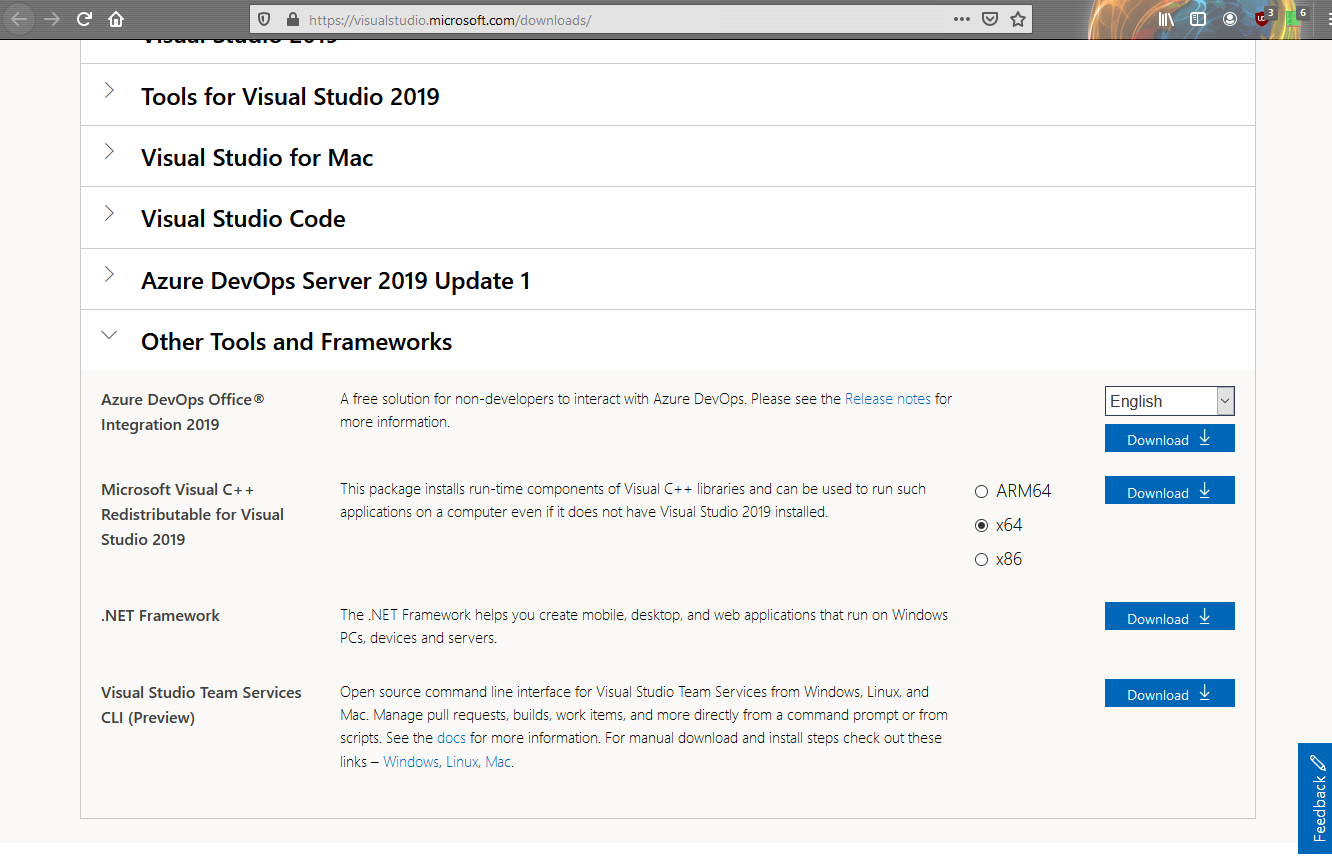The image size is (1332, 867).
Task: Open green extension with badge 6
Action: [1296, 18]
